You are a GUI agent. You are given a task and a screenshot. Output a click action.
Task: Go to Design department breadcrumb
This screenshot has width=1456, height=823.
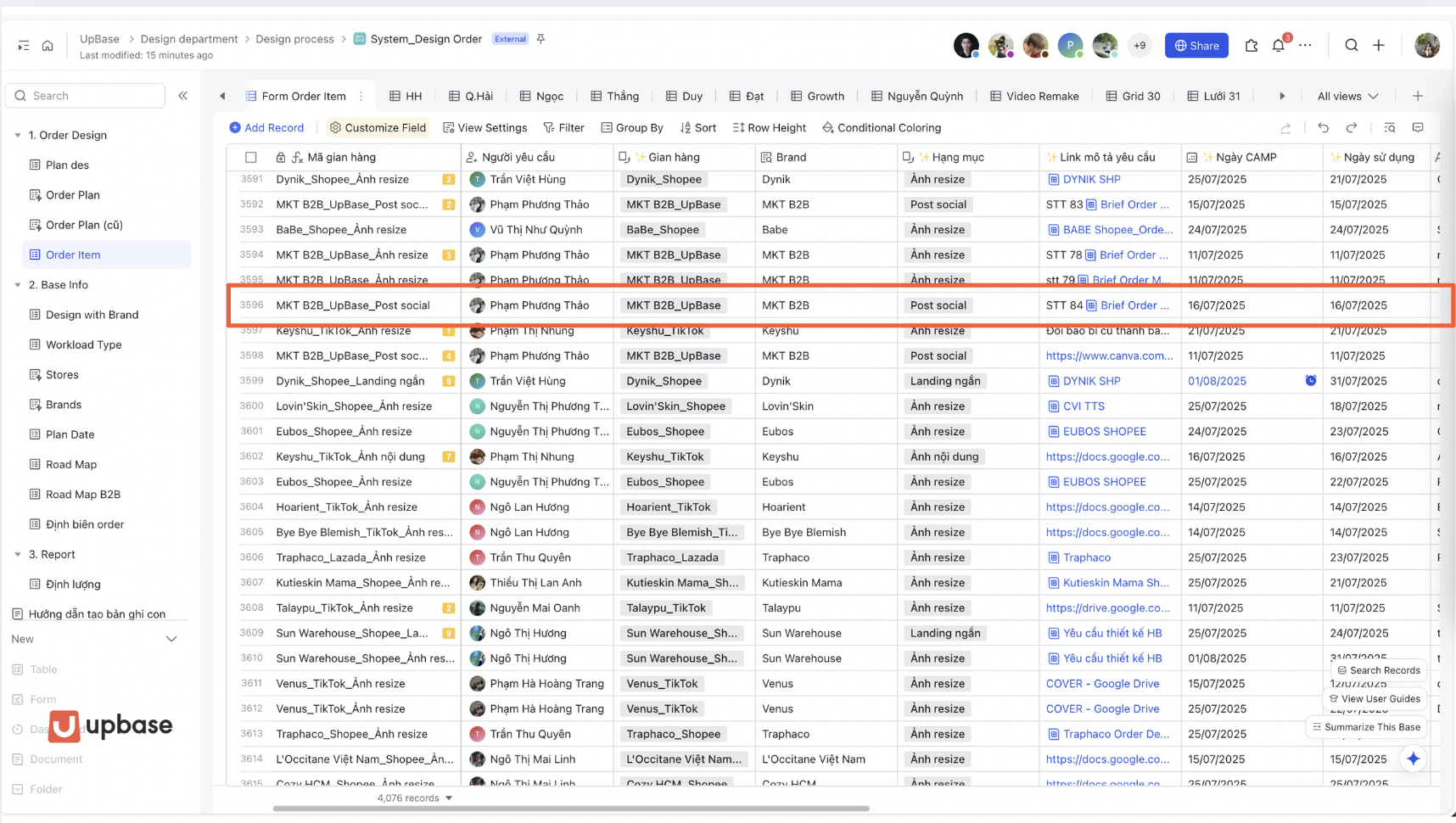pos(189,39)
